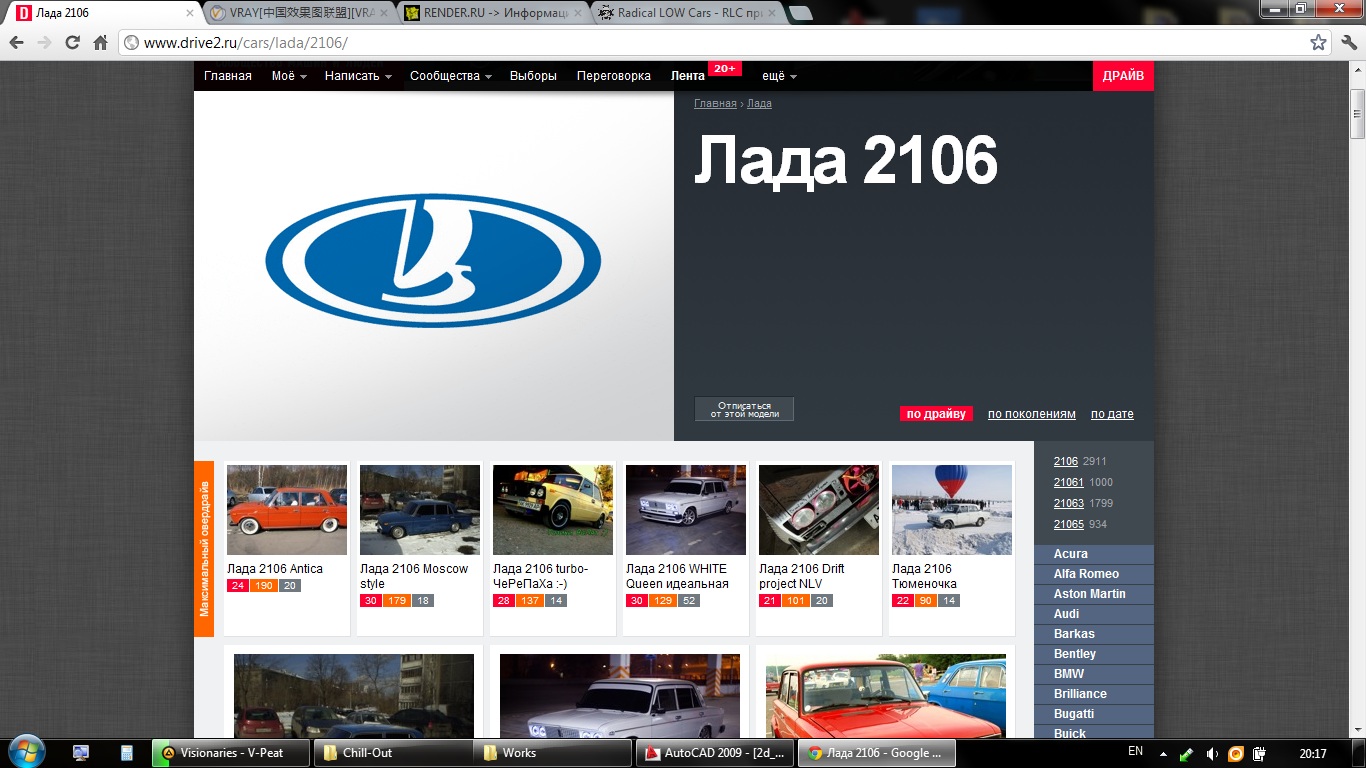Choose Acura in the brand list

(x=1094, y=554)
